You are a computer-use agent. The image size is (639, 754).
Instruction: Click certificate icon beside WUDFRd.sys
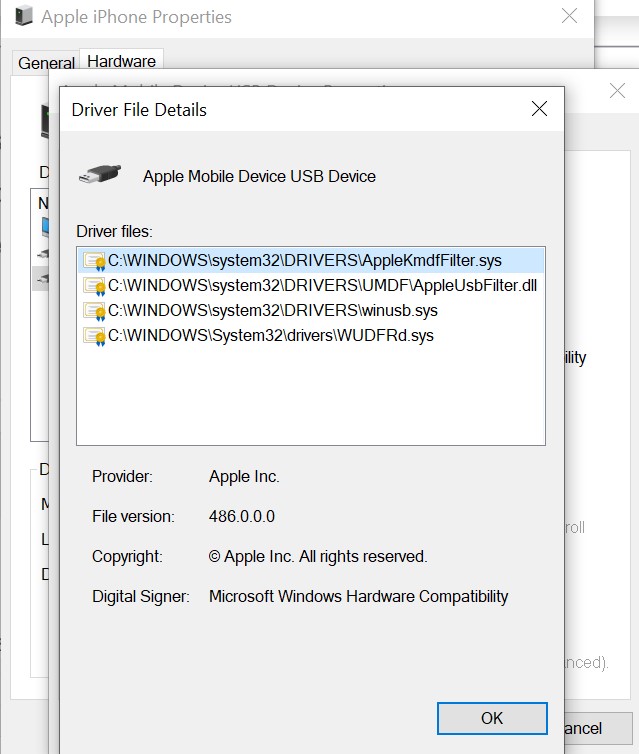tap(94, 336)
